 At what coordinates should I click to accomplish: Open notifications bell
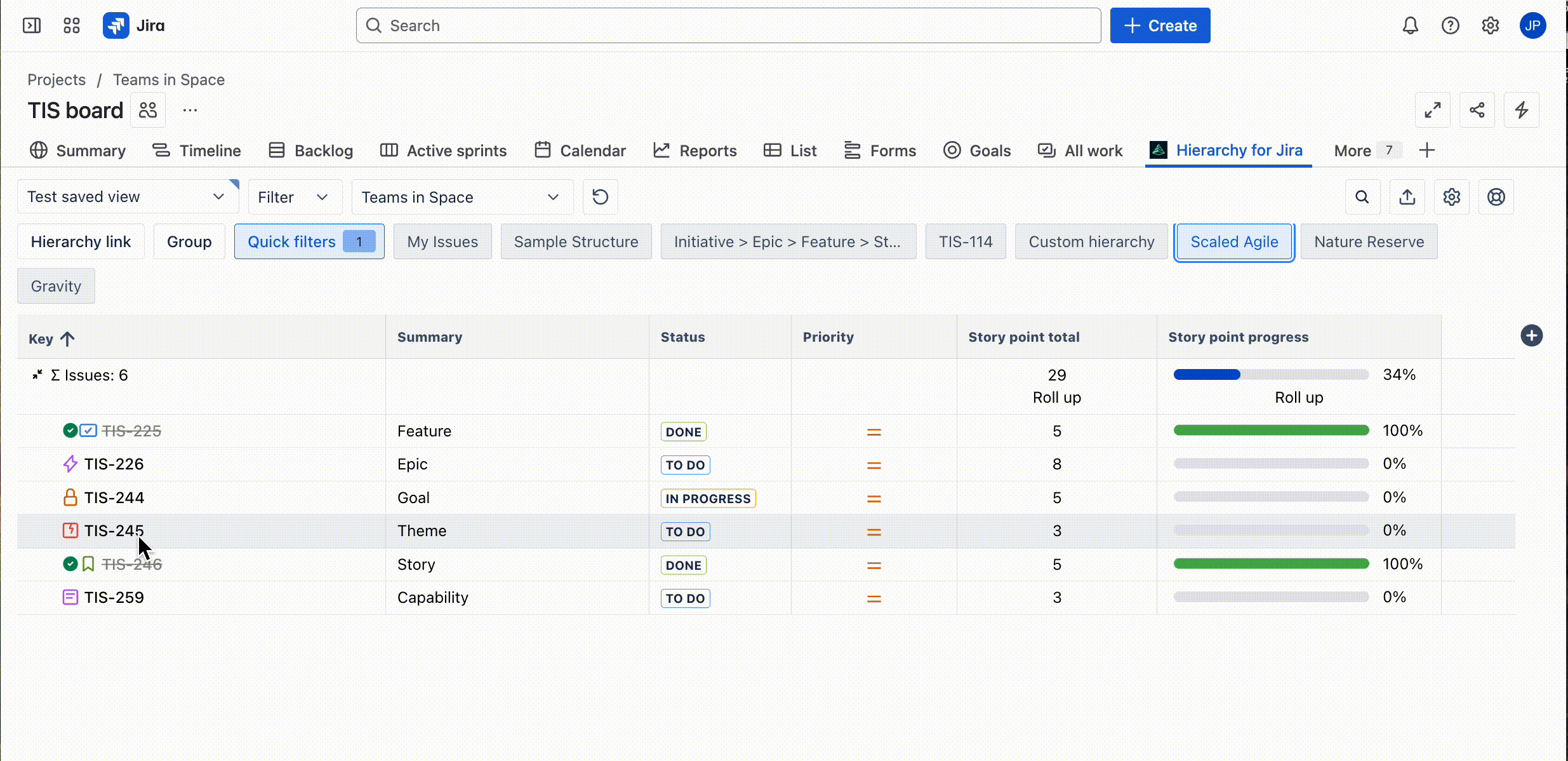coord(1411,25)
